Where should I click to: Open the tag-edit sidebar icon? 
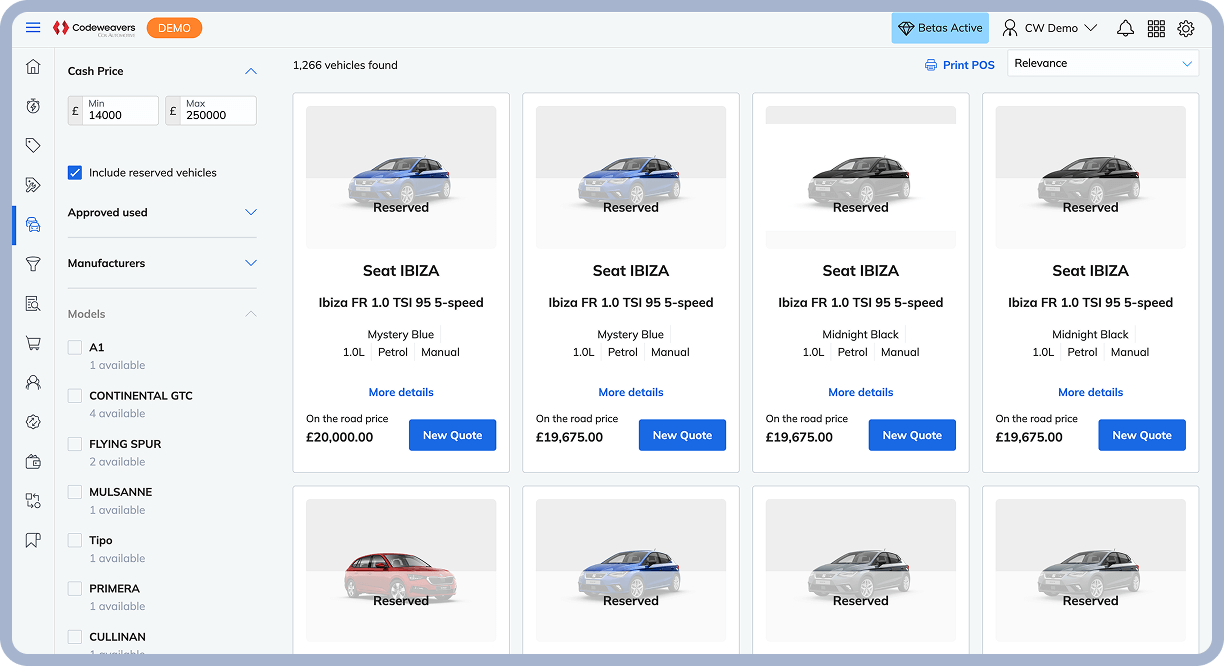tap(33, 185)
